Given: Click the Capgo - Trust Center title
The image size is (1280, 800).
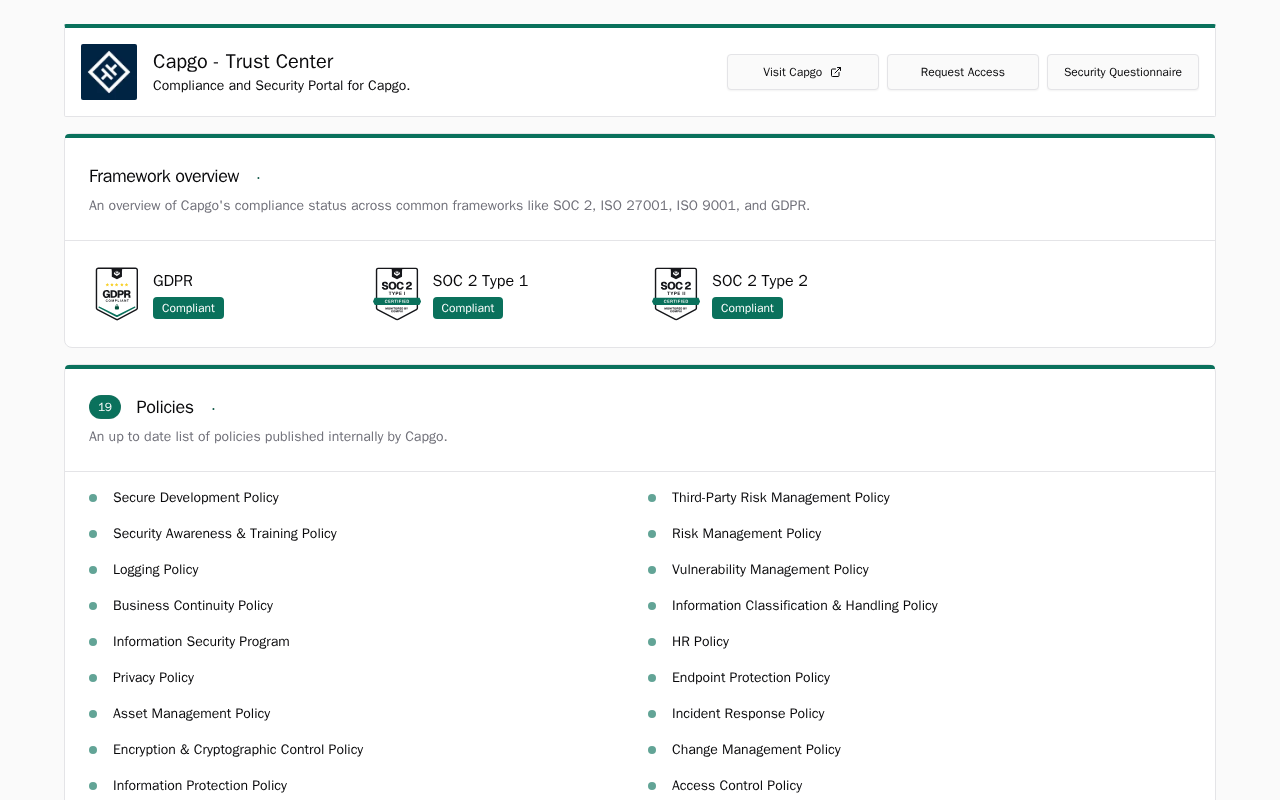Looking at the screenshot, I should point(243,61).
